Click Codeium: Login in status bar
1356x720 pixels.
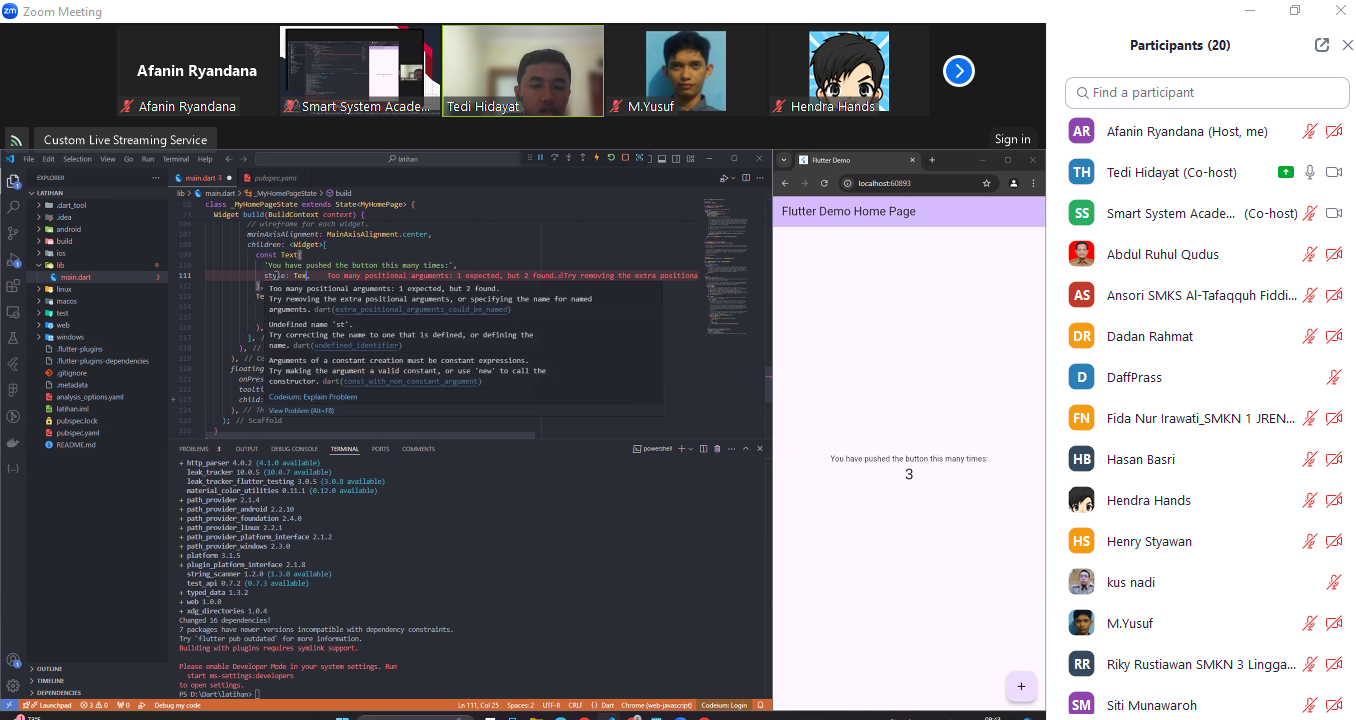coord(724,705)
